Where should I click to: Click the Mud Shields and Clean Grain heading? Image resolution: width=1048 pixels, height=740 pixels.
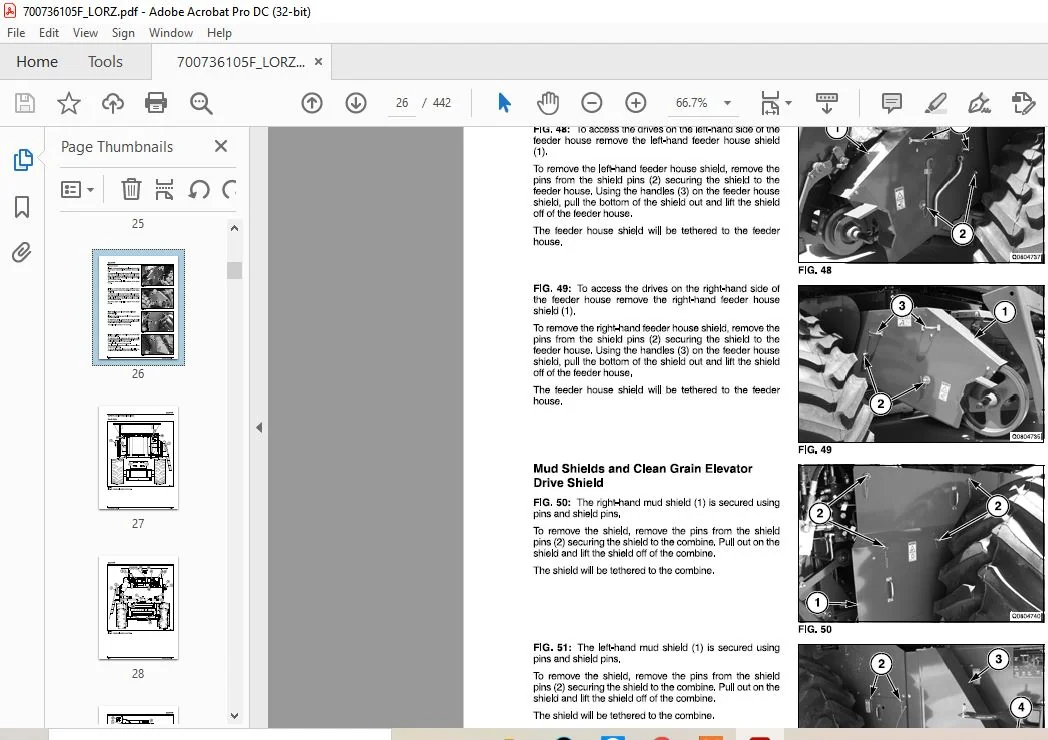pyautogui.click(x=642, y=475)
